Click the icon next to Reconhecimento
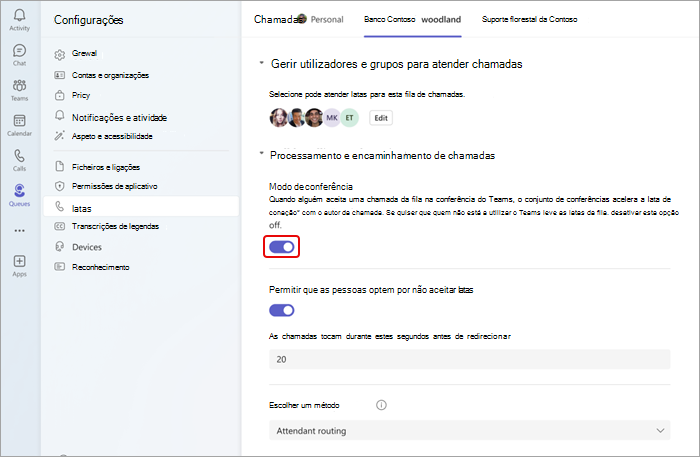The width and height of the screenshot is (700, 457). coord(59,266)
